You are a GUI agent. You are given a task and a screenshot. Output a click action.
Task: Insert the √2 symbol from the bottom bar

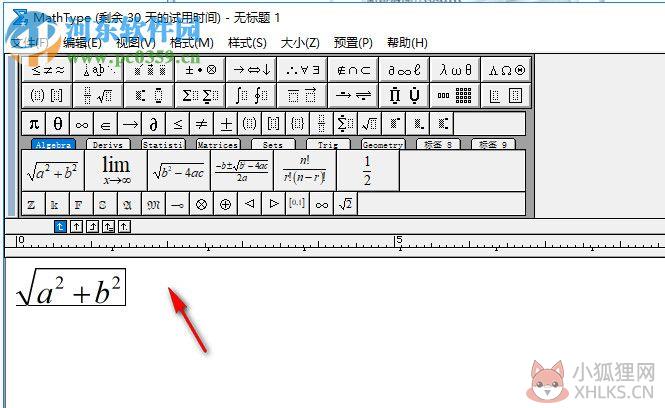(346, 204)
